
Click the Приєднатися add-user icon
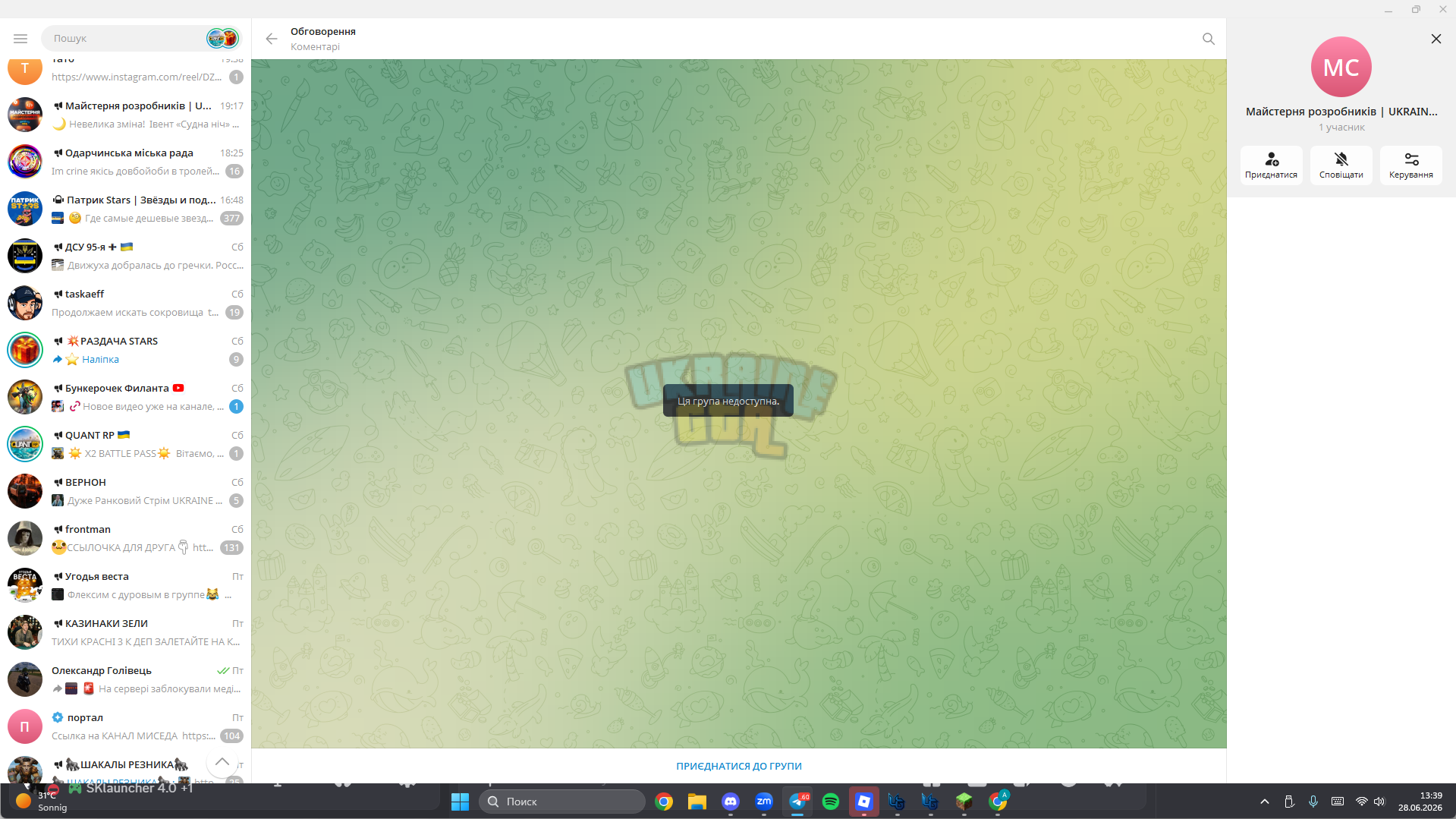click(1272, 159)
